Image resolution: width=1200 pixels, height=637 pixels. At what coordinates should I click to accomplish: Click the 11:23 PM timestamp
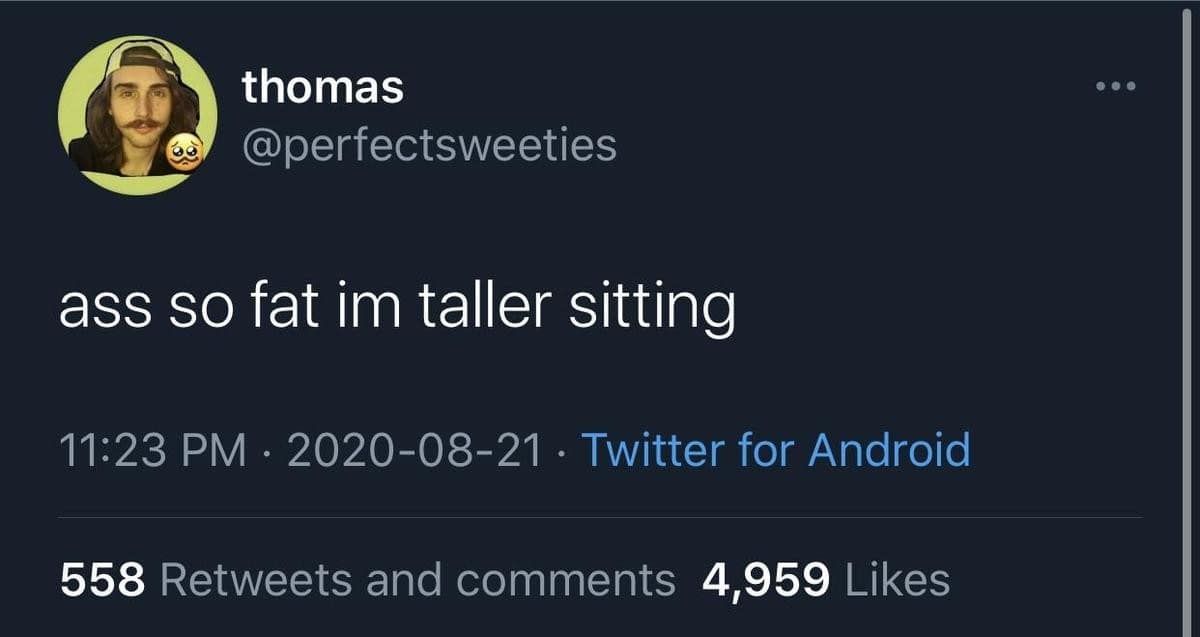(x=152, y=449)
